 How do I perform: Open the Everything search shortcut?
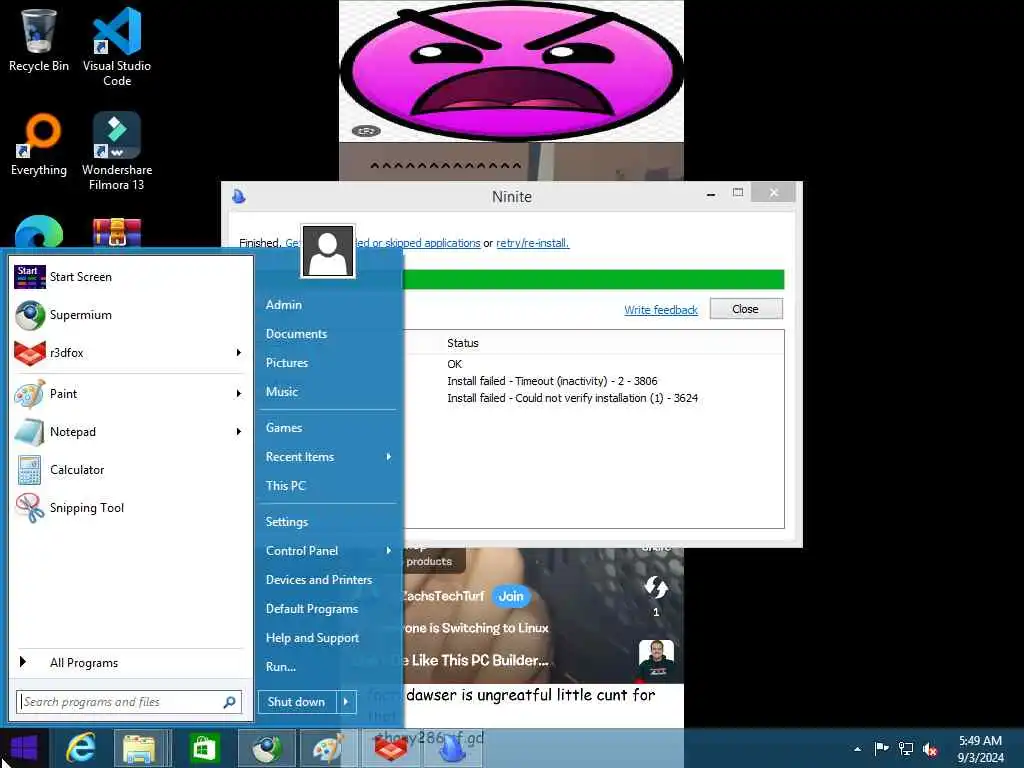(x=39, y=144)
